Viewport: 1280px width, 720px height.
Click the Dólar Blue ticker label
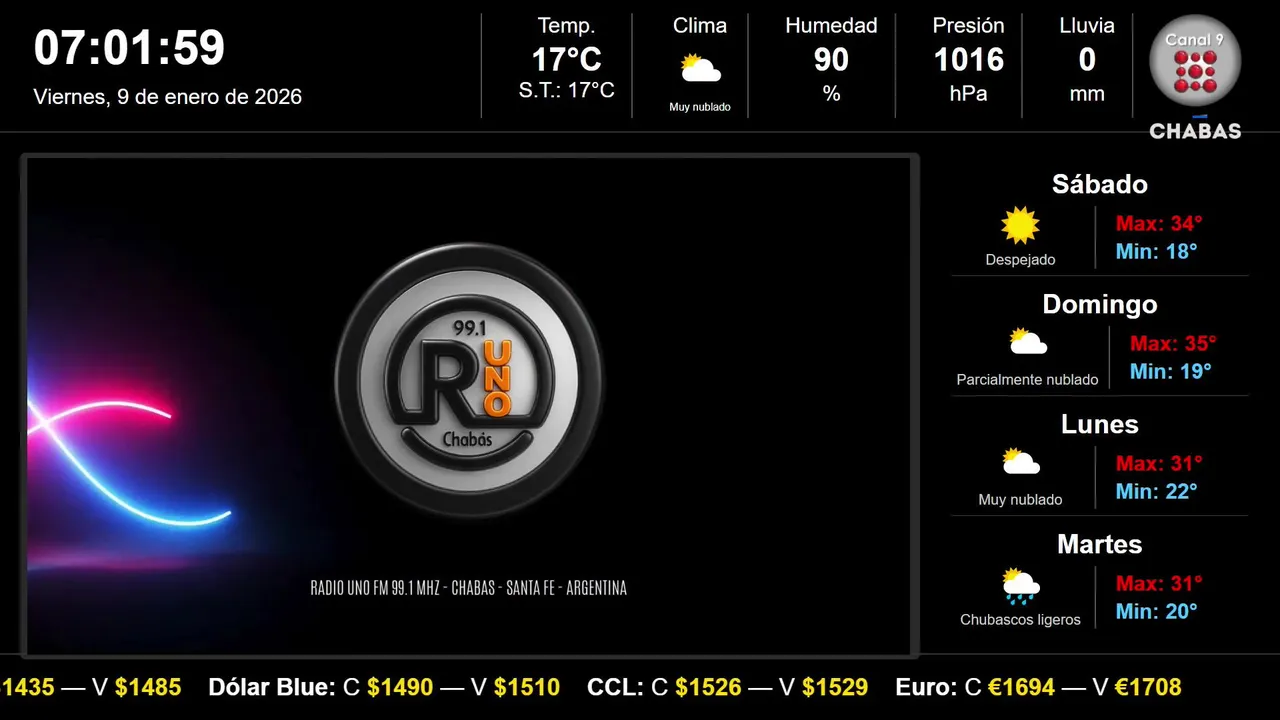pos(272,687)
